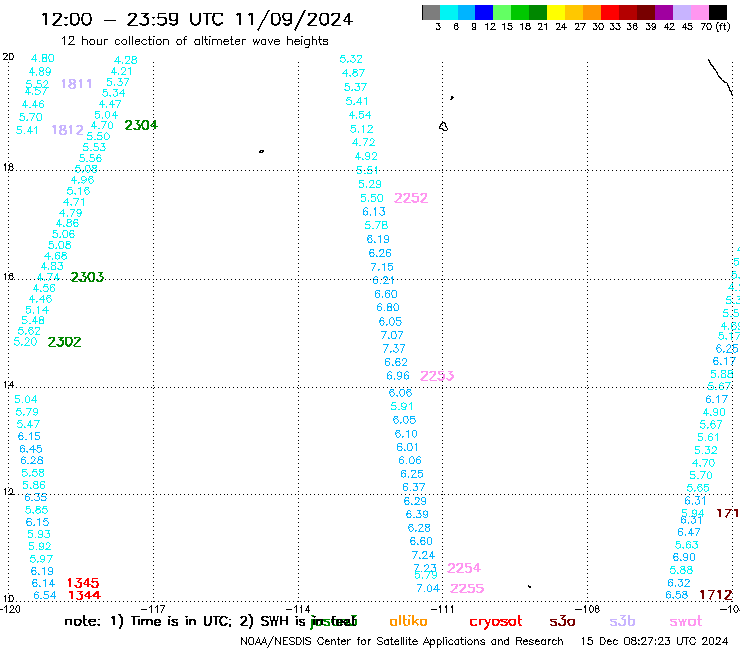
Task: Click the wave height value '7.15'
Action: click(382, 267)
